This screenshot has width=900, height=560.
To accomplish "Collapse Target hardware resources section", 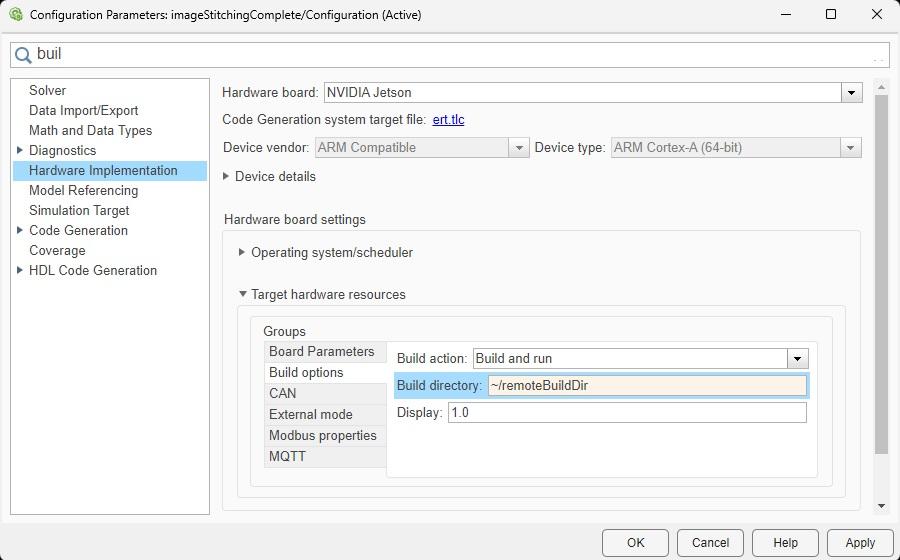I will 243,294.
